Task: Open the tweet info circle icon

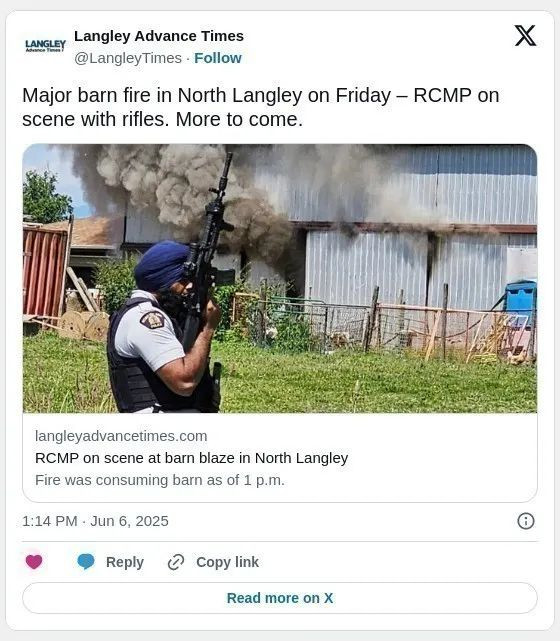Action: (526, 521)
